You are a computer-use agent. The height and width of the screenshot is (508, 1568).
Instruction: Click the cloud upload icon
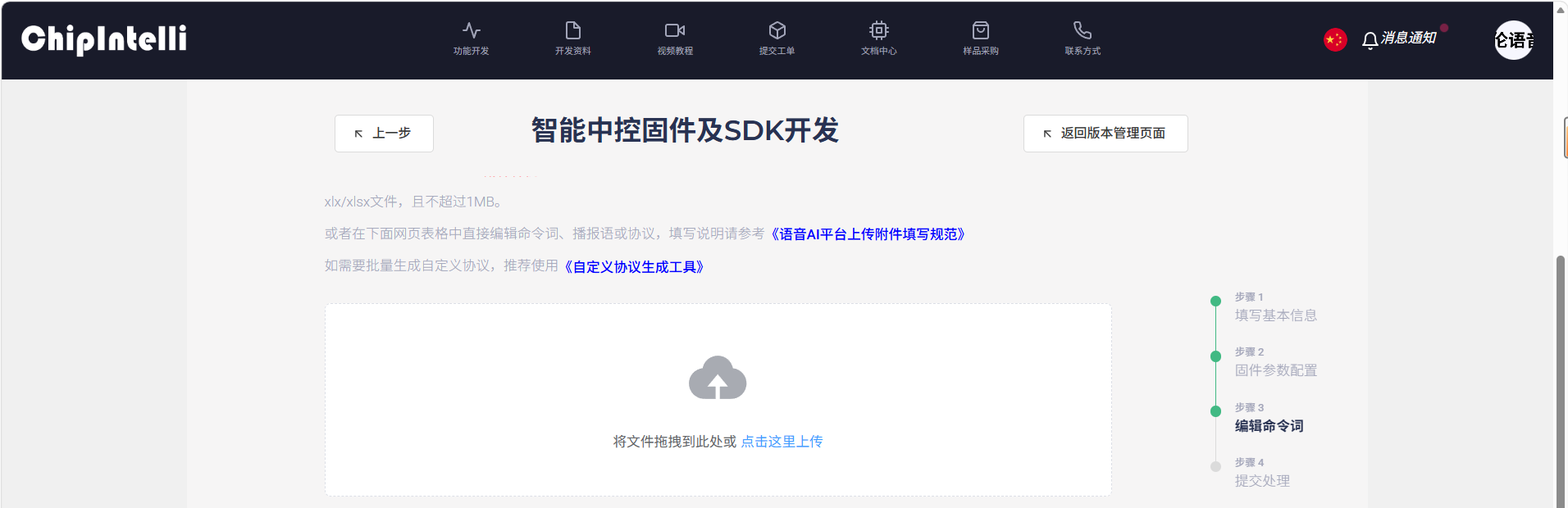click(x=718, y=378)
